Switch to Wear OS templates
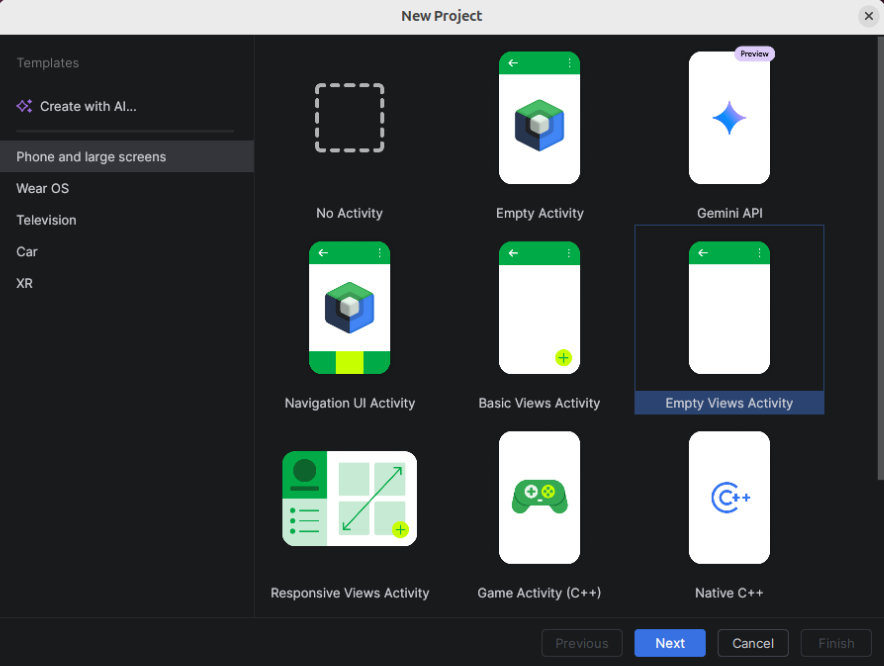Image resolution: width=884 pixels, height=666 pixels. [x=127, y=188]
